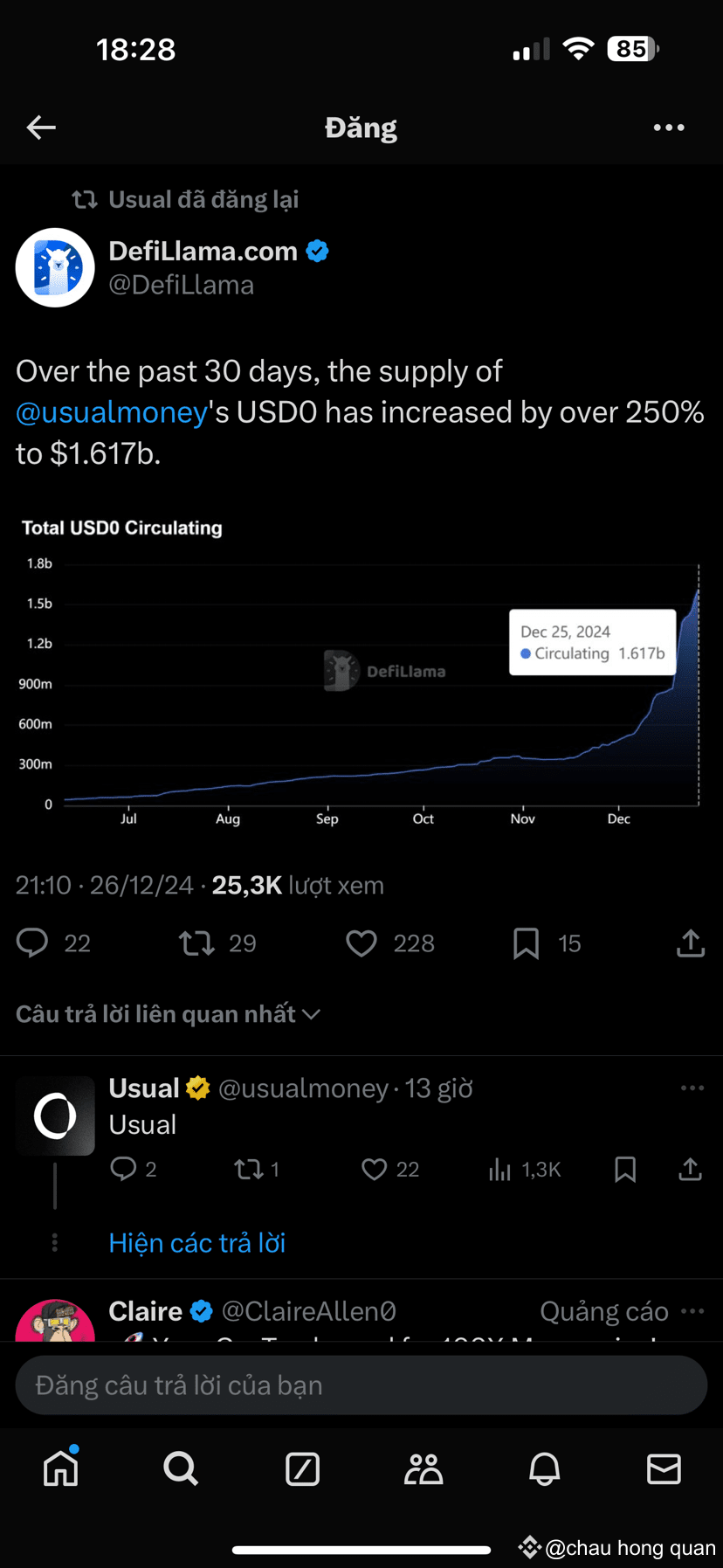This screenshot has height=1568, width=723.
Task: Share the DefiLlama post
Action: [690, 943]
